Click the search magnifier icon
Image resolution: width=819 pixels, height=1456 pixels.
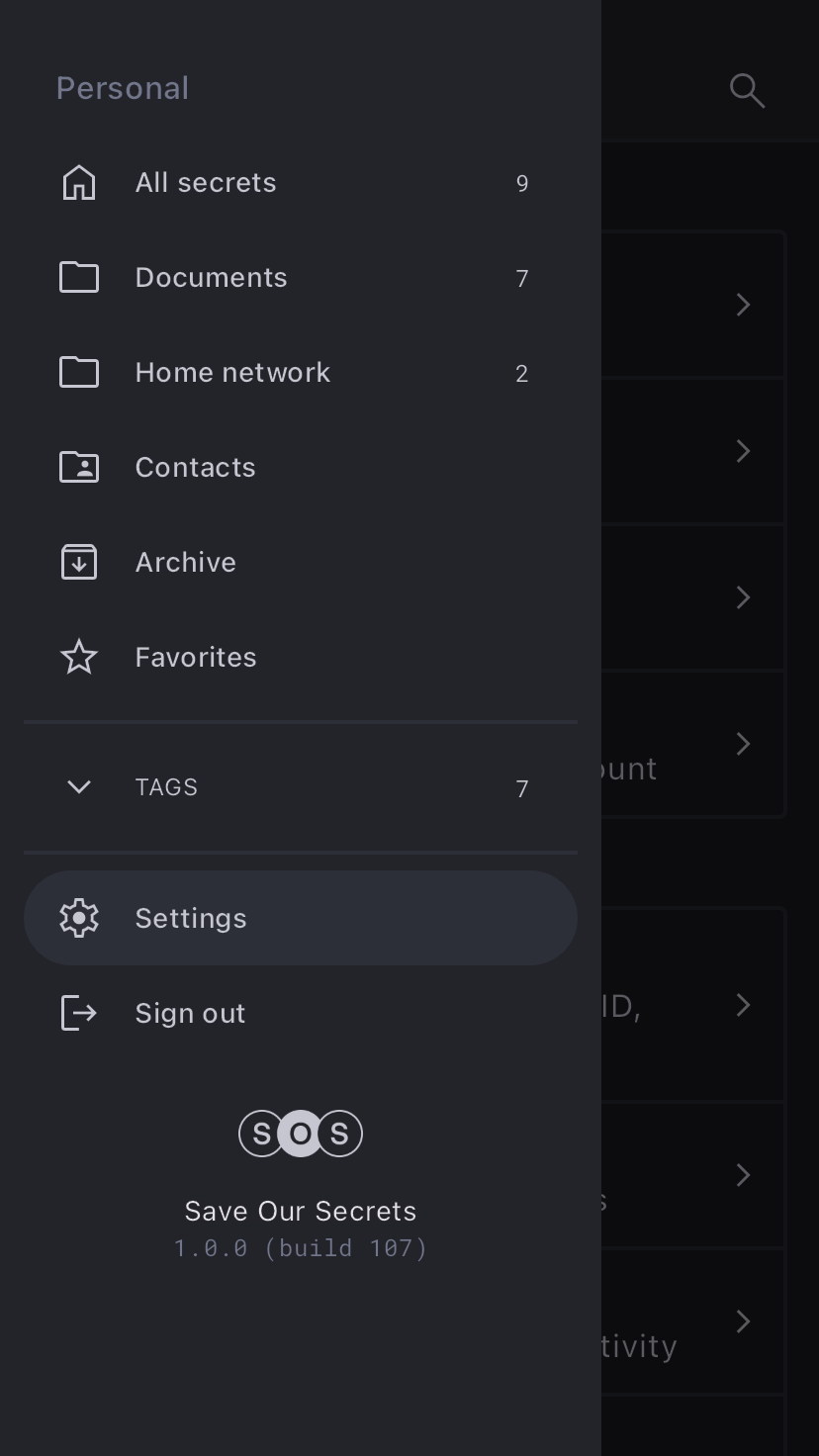tap(747, 90)
